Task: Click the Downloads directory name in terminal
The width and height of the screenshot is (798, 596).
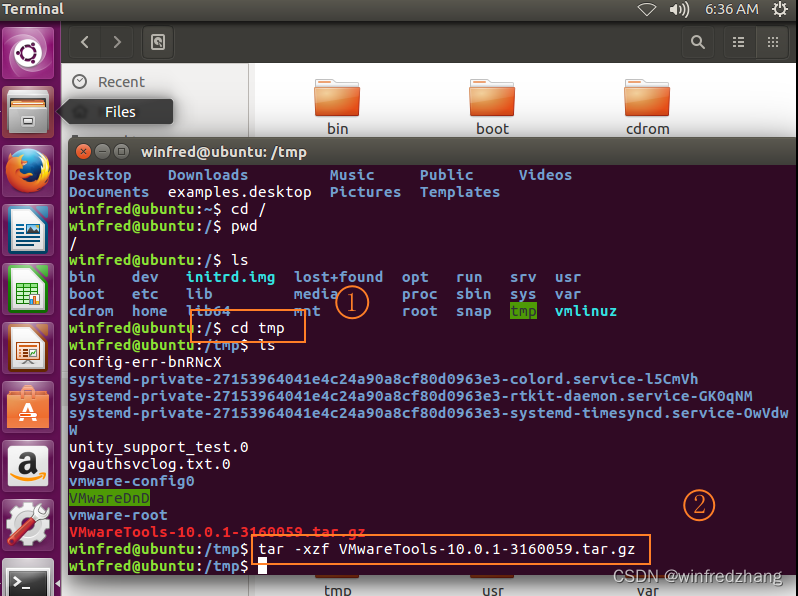Action: 208,175
